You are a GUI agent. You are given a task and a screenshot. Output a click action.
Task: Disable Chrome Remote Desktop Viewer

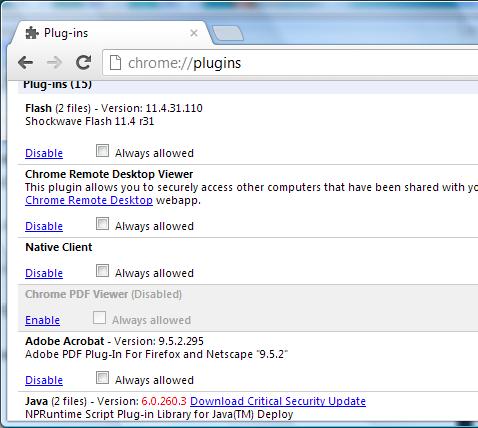click(44, 226)
